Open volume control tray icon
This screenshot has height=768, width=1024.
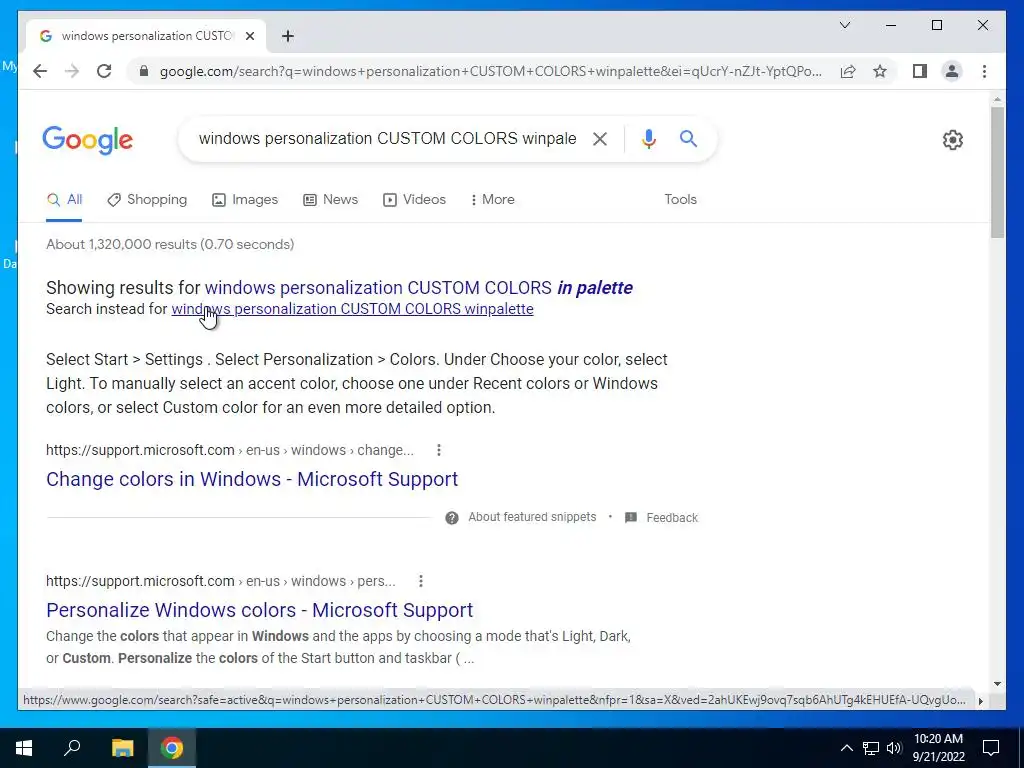coord(894,748)
